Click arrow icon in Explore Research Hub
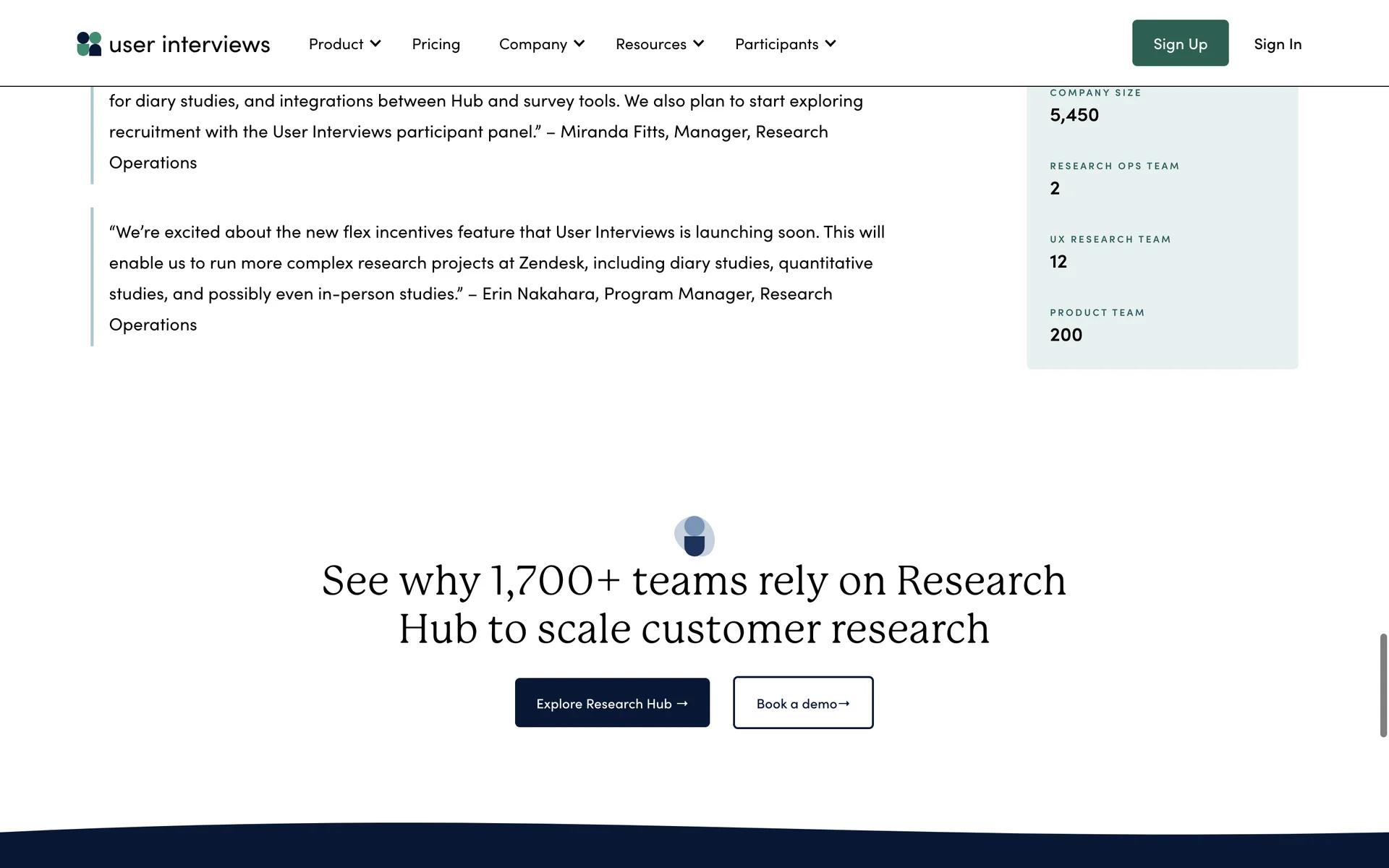The image size is (1389, 868). (682, 703)
